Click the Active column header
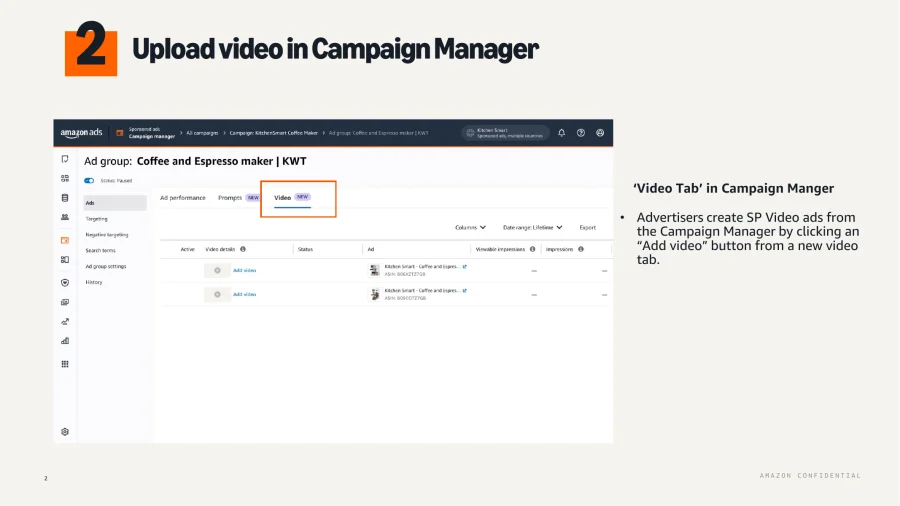 (188, 249)
